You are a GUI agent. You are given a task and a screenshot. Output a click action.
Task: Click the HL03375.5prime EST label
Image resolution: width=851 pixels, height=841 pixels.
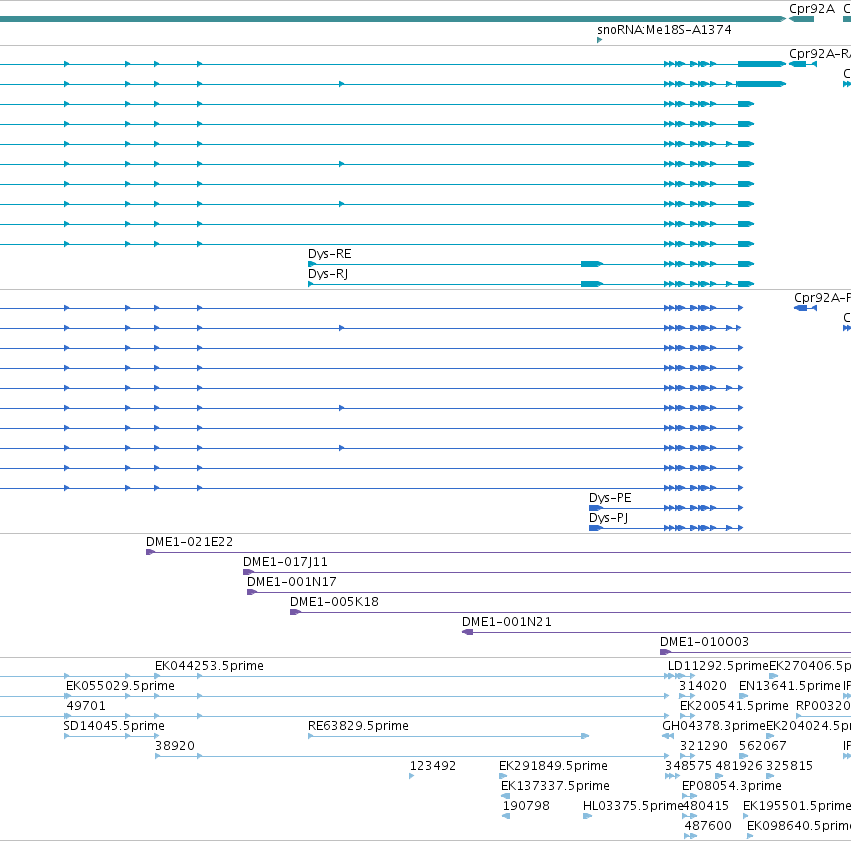click(x=632, y=806)
